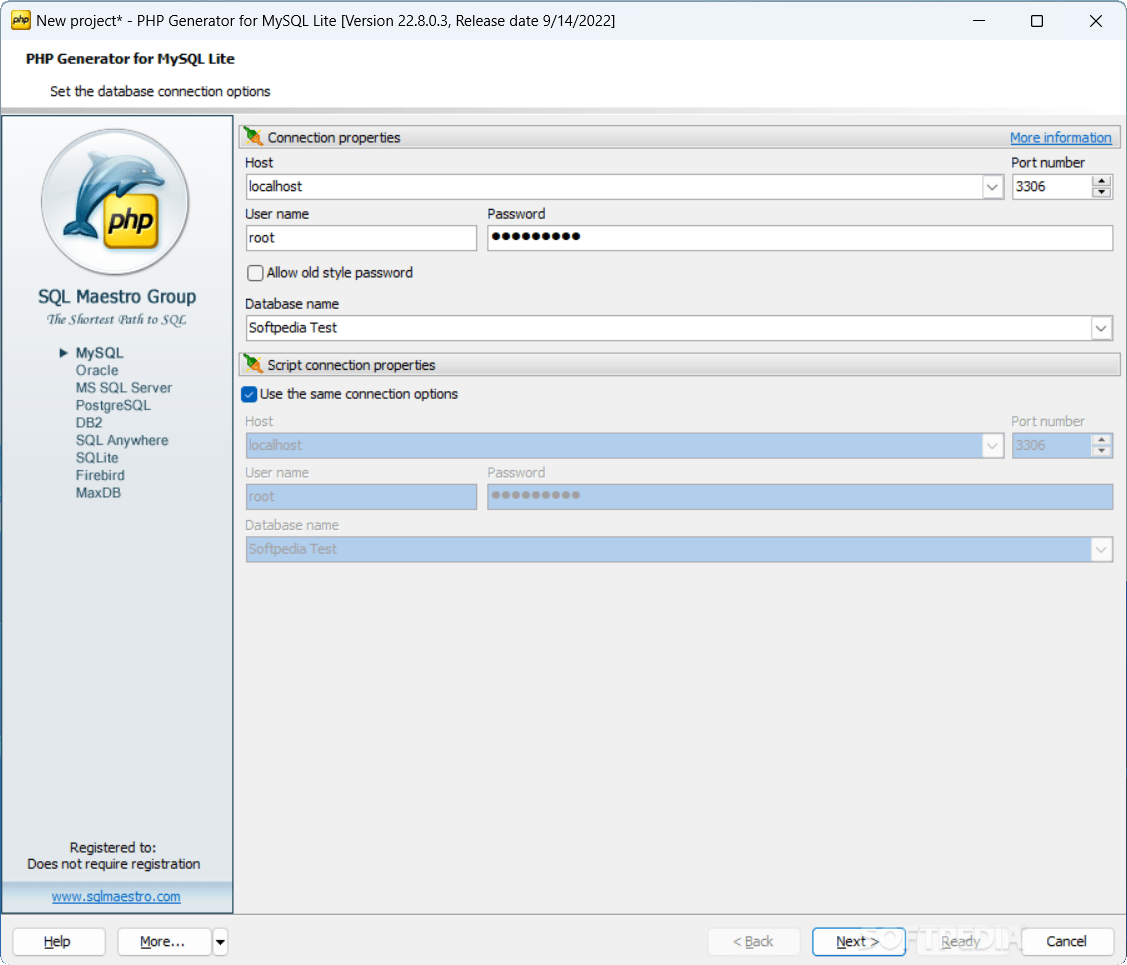Go to Next step
The width and height of the screenshot is (1127, 965).
(x=858, y=941)
